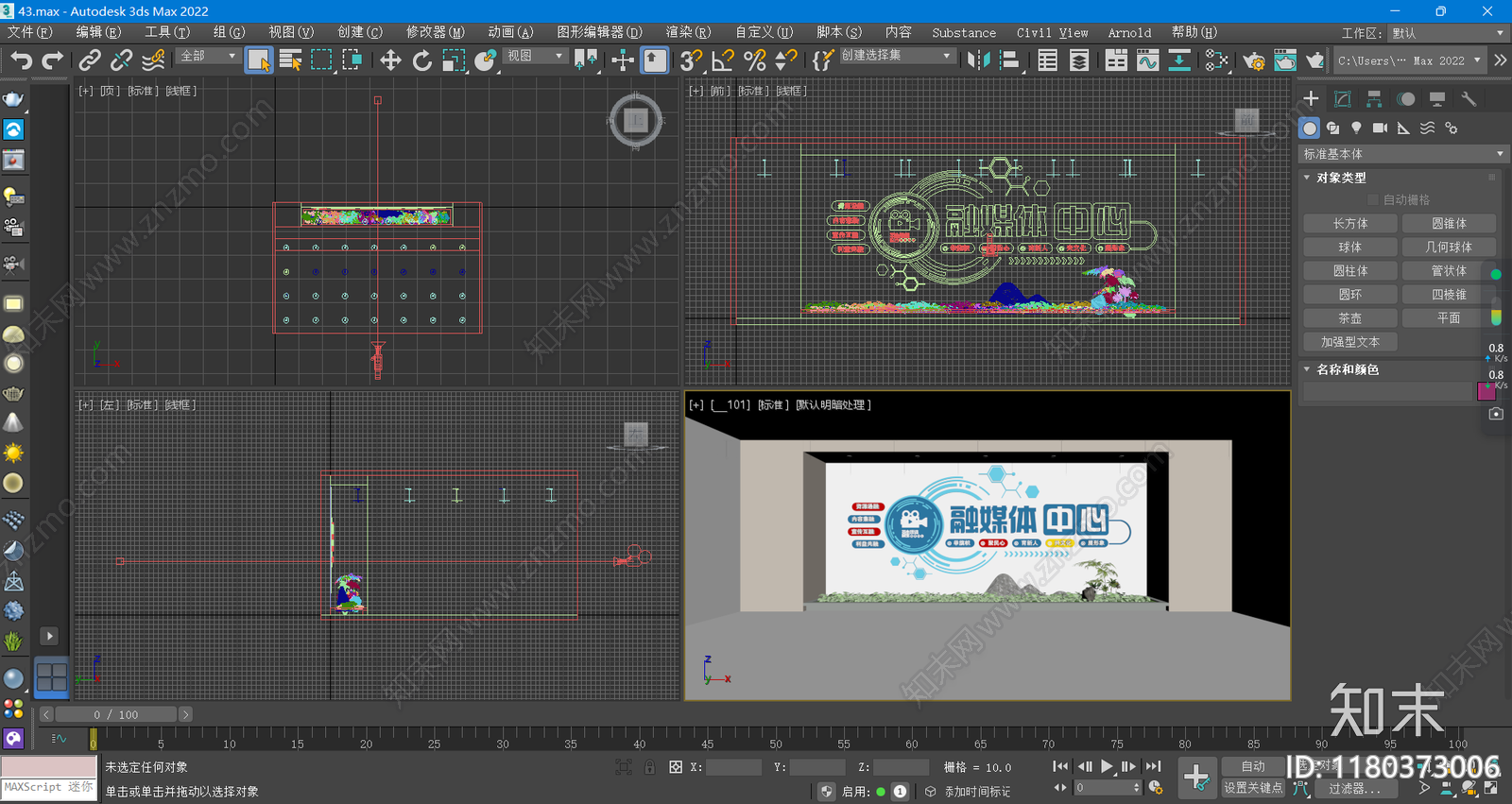
Task: Toggle the 自动 auto key button
Action: coord(1253,766)
